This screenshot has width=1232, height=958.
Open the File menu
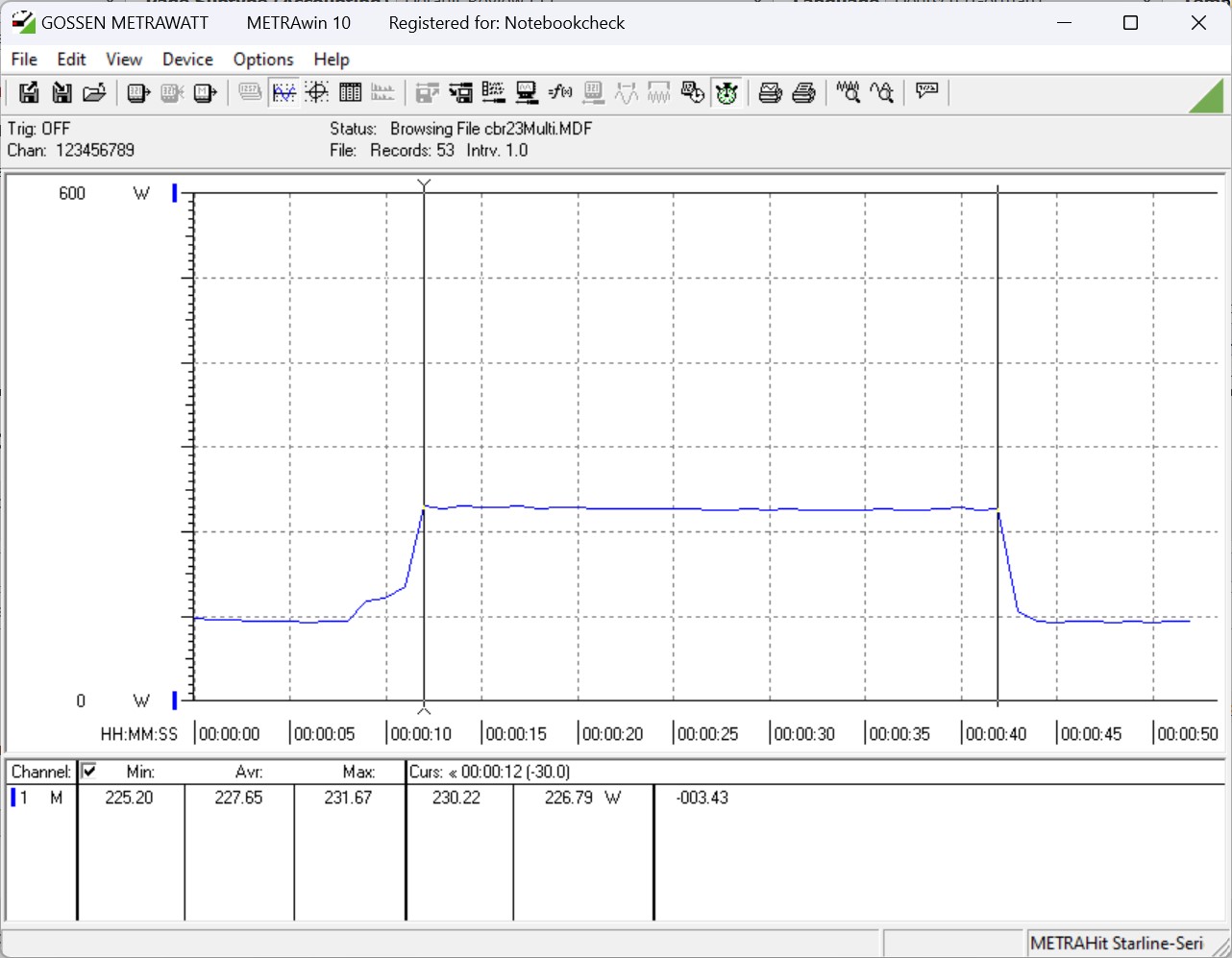click(24, 60)
